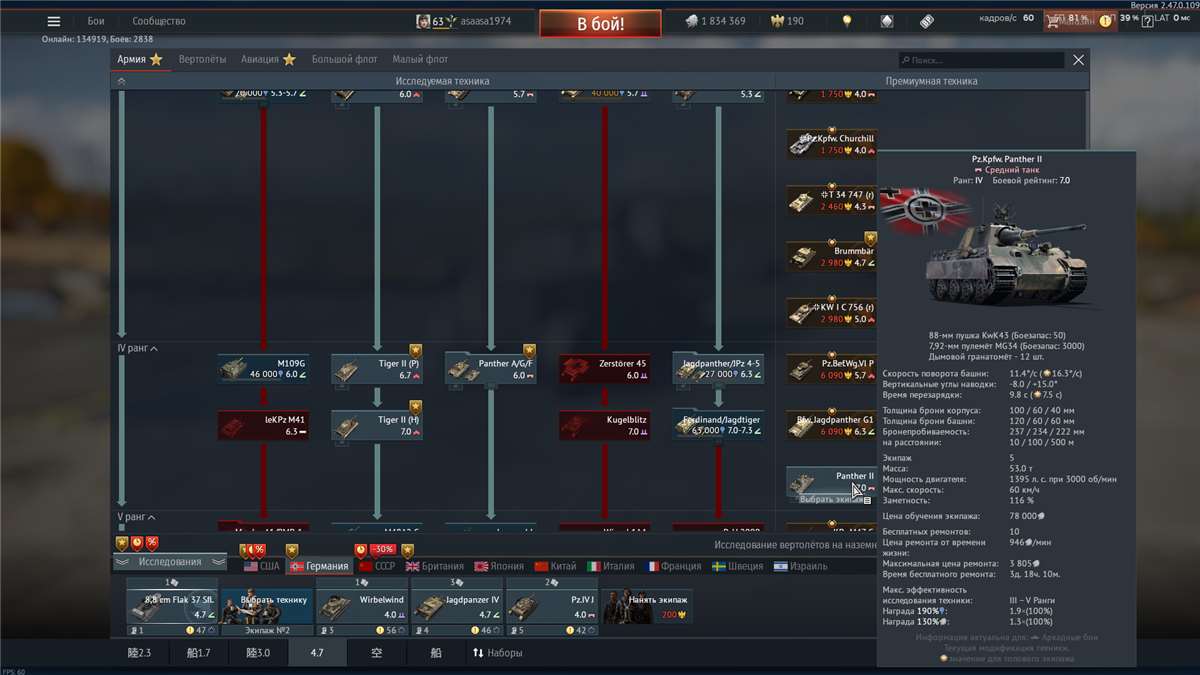
Task: Open the Наборы presets manager
Action: [497, 653]
